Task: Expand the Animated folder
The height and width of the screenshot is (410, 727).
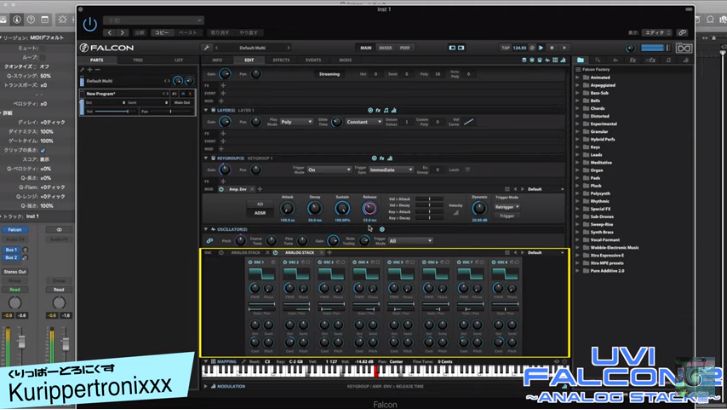Action: 578,77
